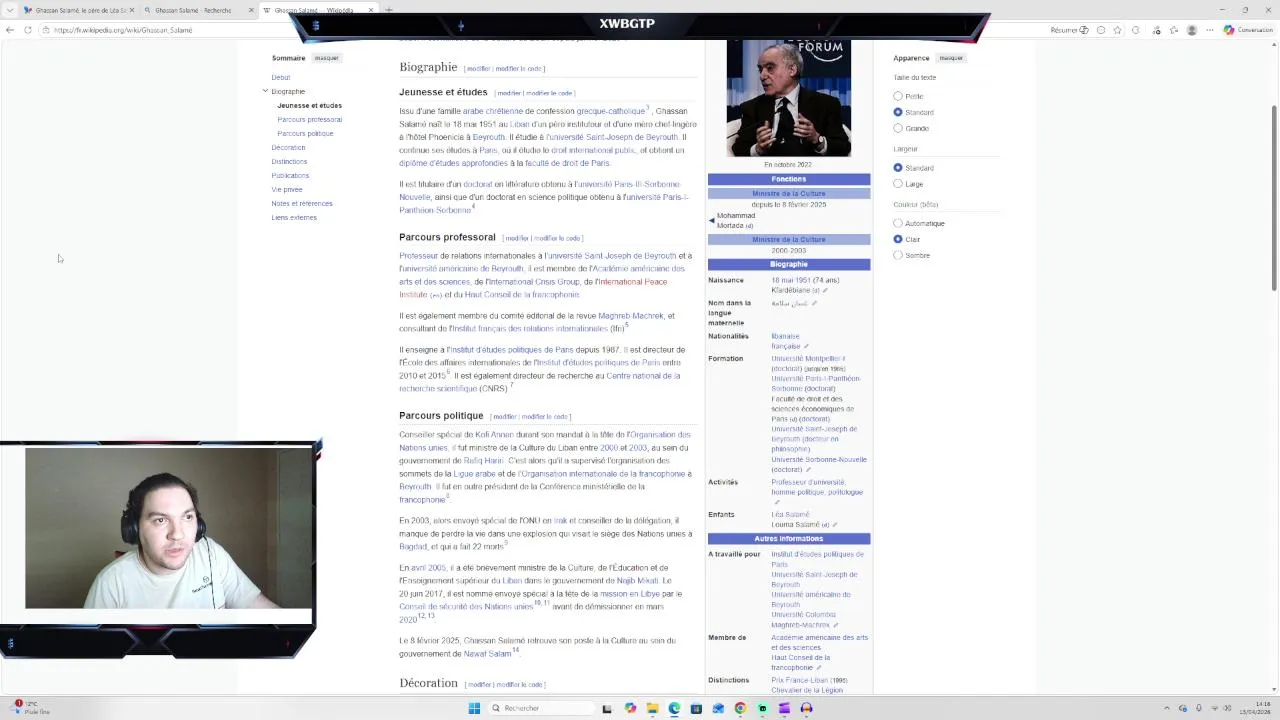The width and height of the screenshot is (1280, 720).
Task: Edit Naissance data via pencil icon
Action: (x=825, y=290)
